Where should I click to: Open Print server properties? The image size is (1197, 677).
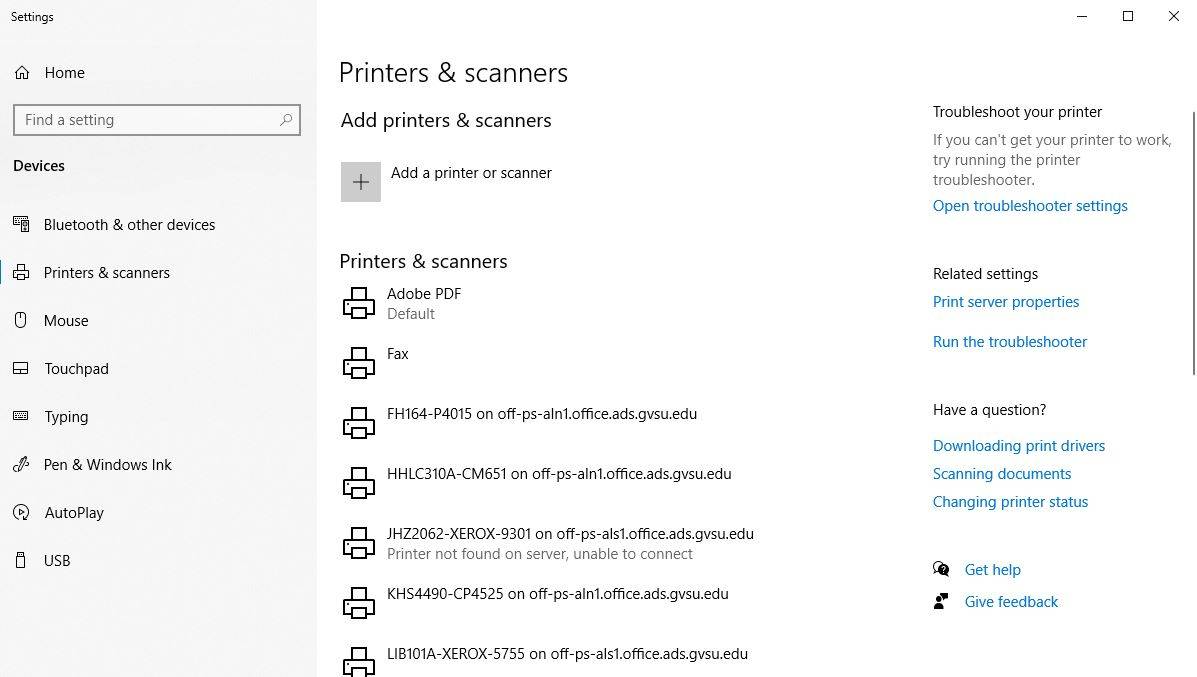click(x=1006, y=301)
